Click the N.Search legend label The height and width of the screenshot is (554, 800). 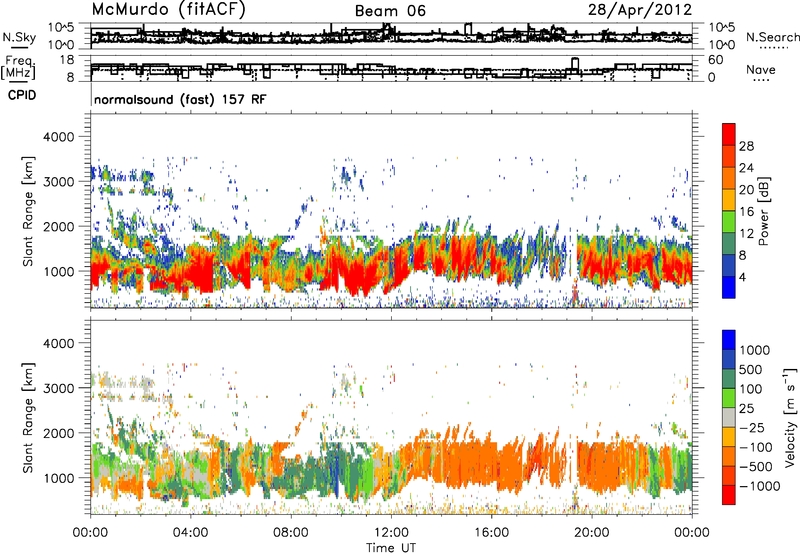coord(772,37)
